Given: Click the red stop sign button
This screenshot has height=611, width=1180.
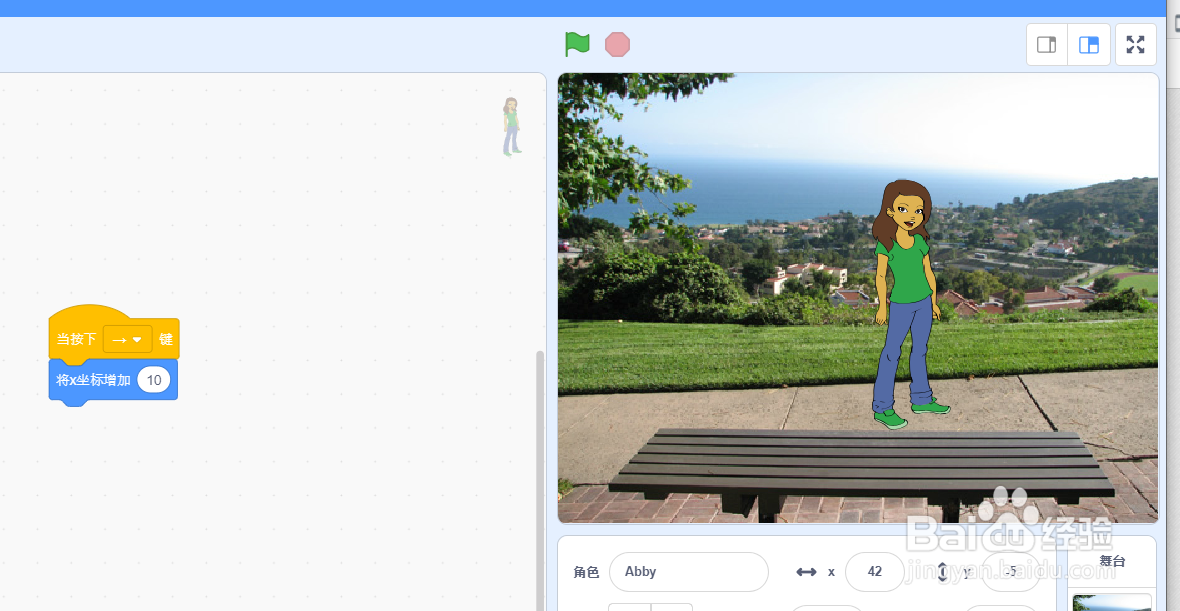Looking at the screenshot, I should [x=617, y=44].
